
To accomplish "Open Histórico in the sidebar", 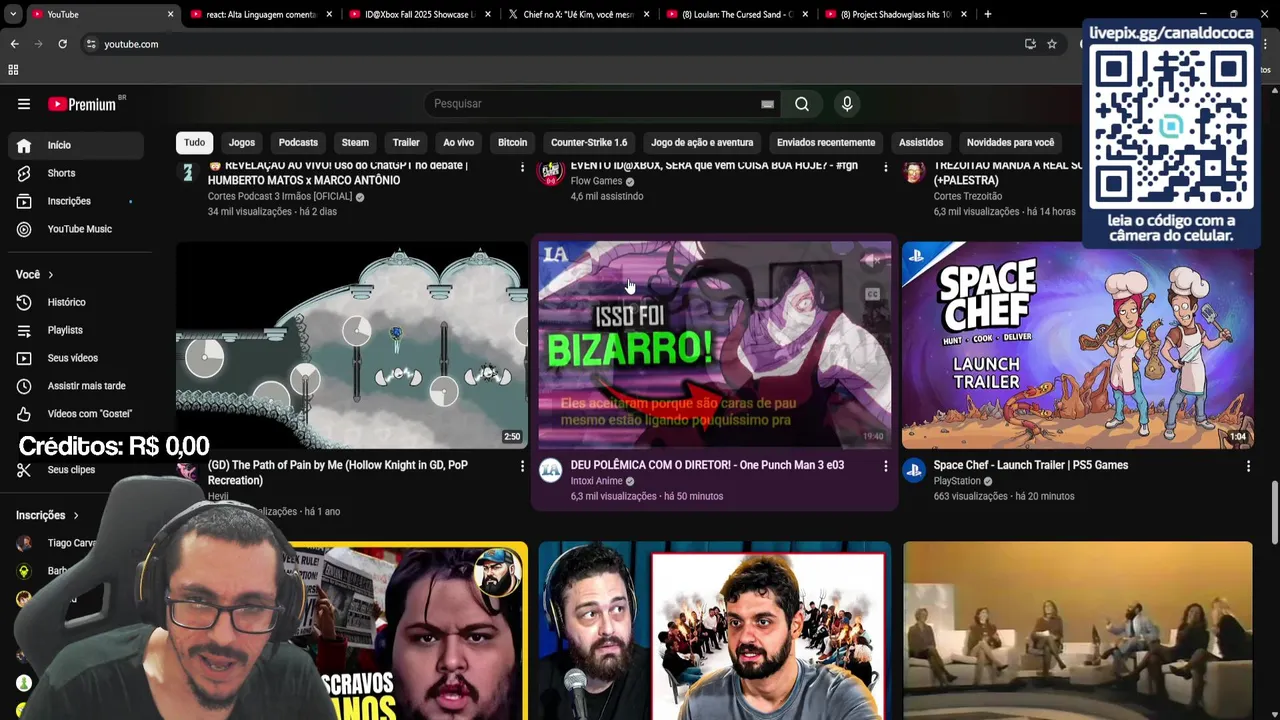I will pos(76,302).
